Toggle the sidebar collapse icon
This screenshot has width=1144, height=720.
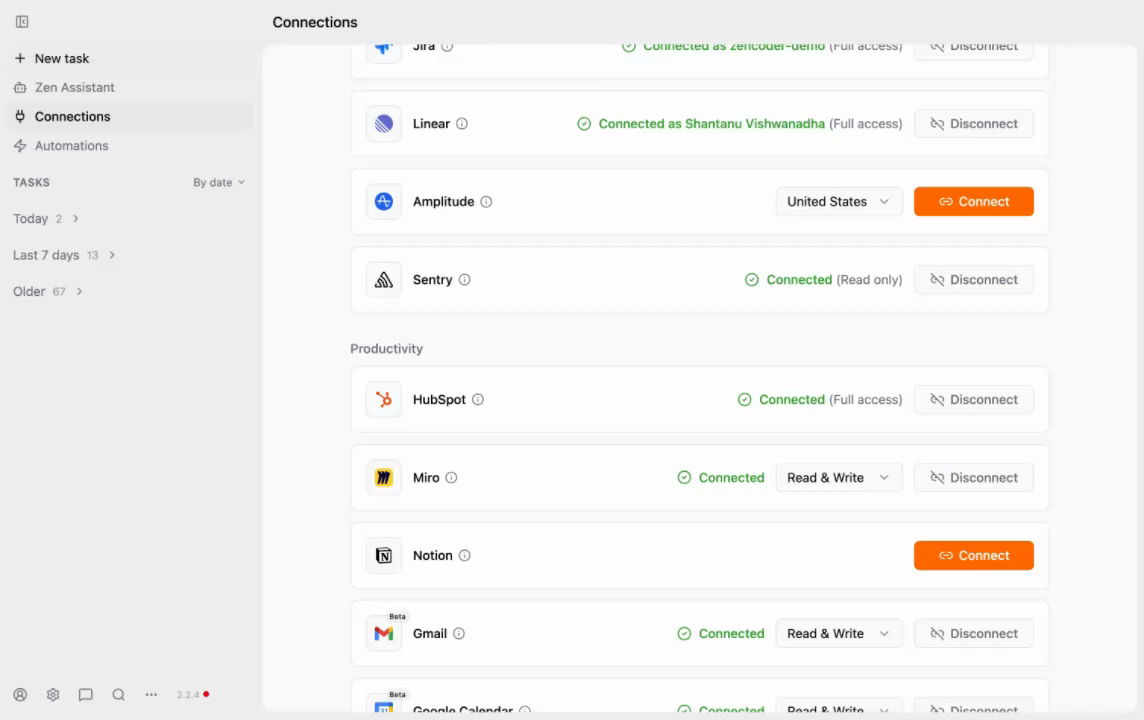pos(22,22)
